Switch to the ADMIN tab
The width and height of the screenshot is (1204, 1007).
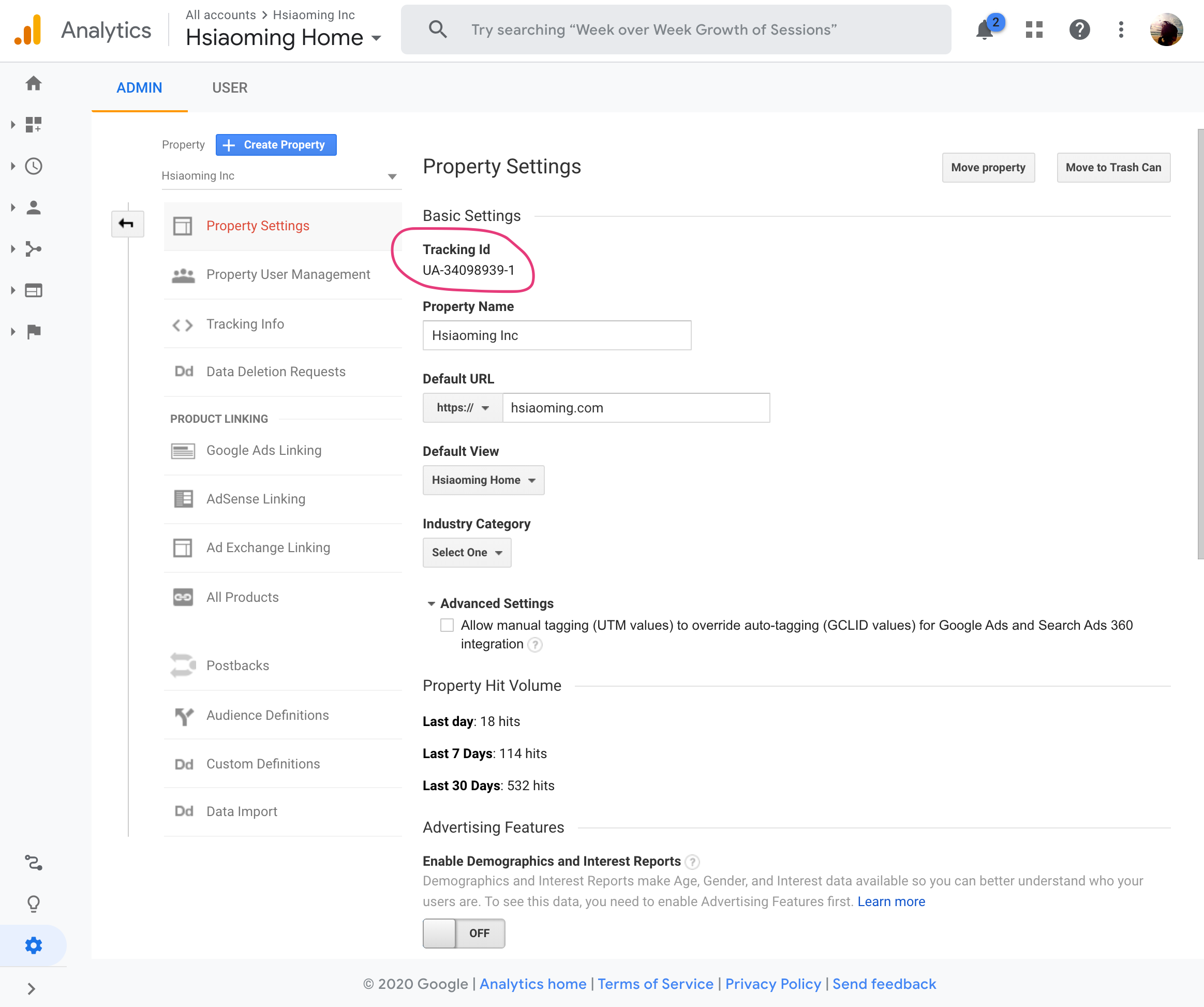click(139, 88)
